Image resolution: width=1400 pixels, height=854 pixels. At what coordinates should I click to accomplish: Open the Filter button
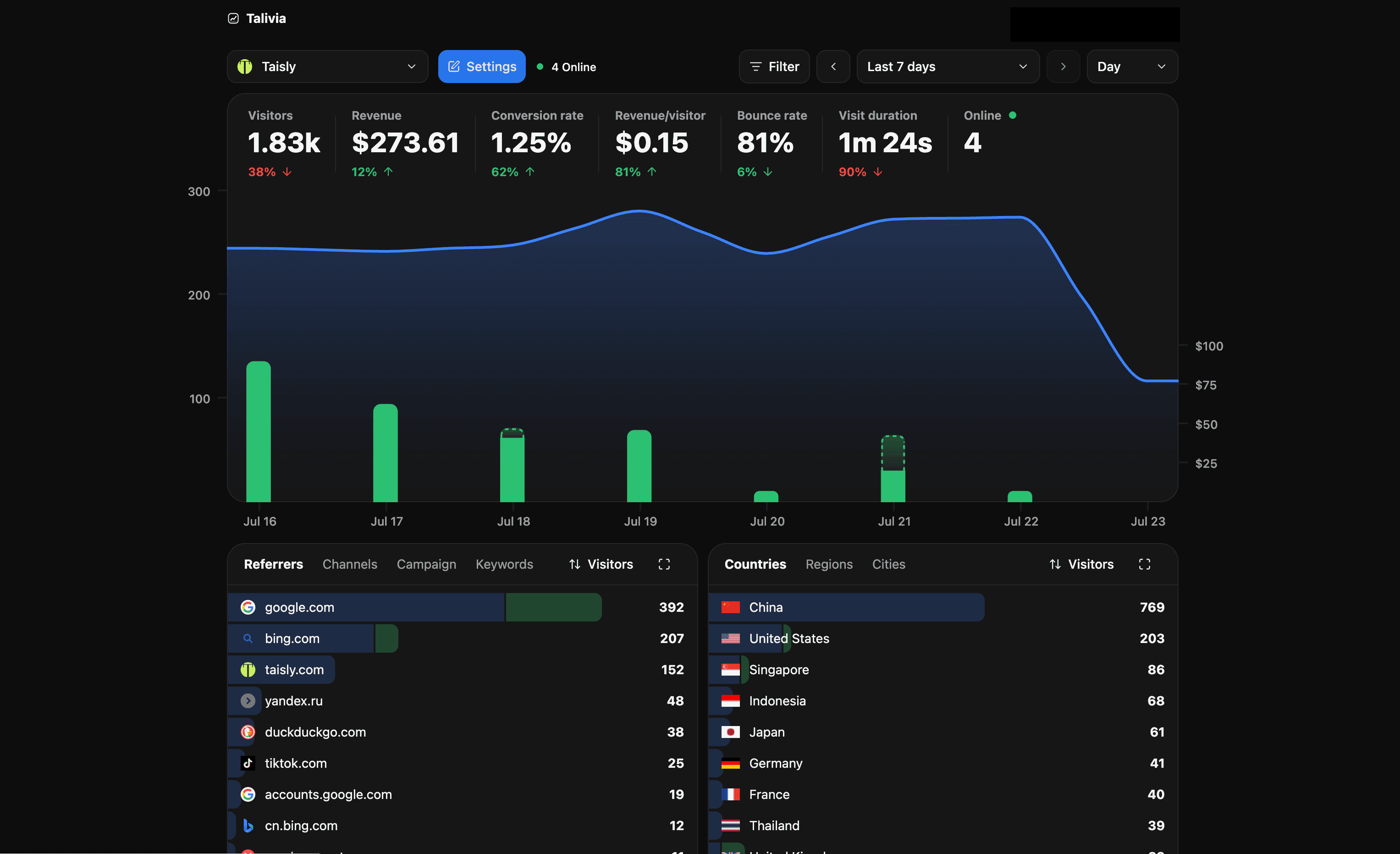774,67
